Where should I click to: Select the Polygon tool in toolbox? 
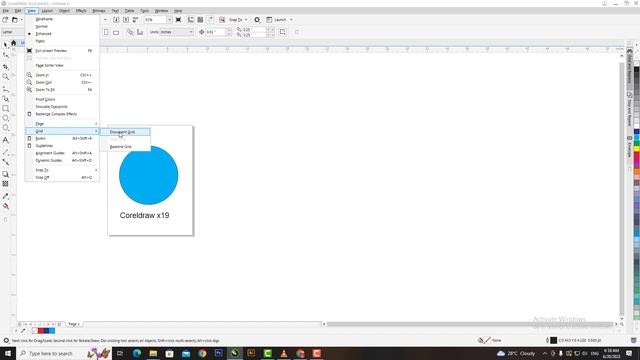pos(6,128)
